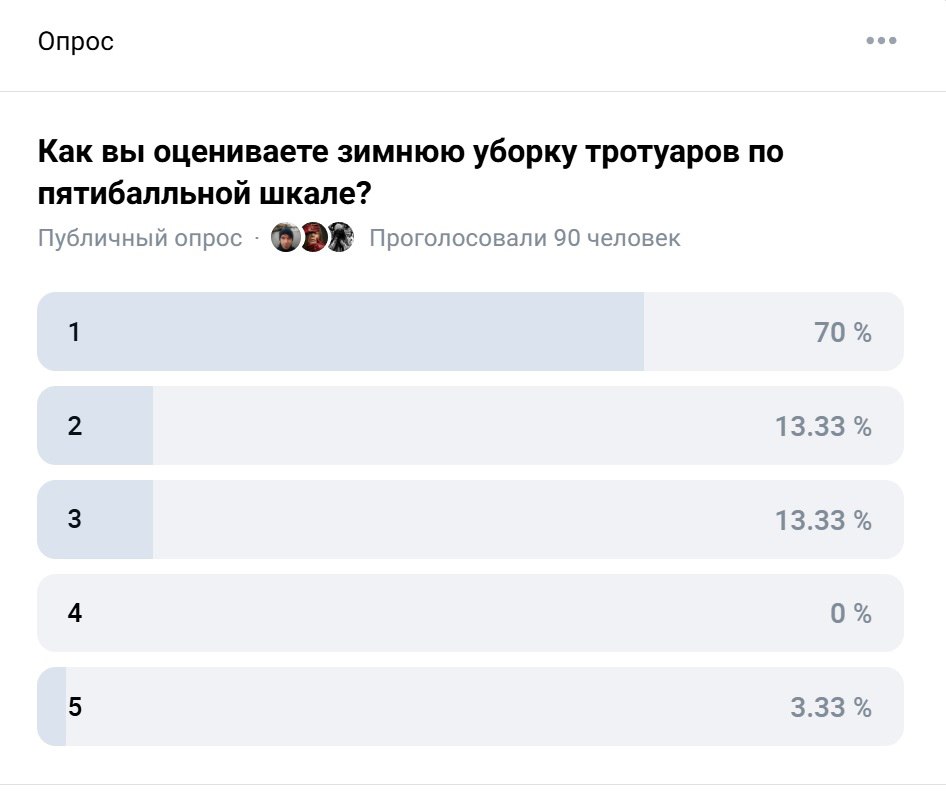Click the 3.33 % value on option 5
946x791 pixels.
(x=830, y=707)
